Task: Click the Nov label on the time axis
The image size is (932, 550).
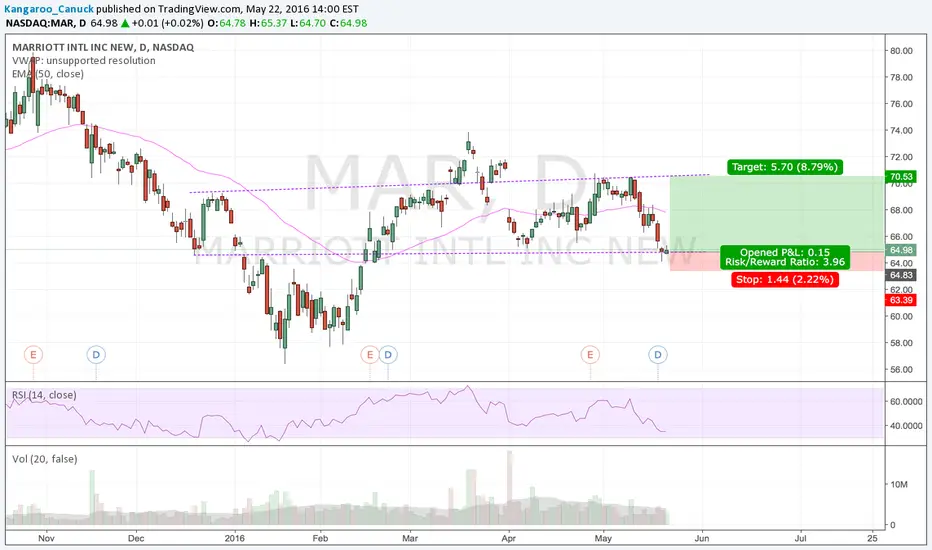Action: tap(46, 538)
